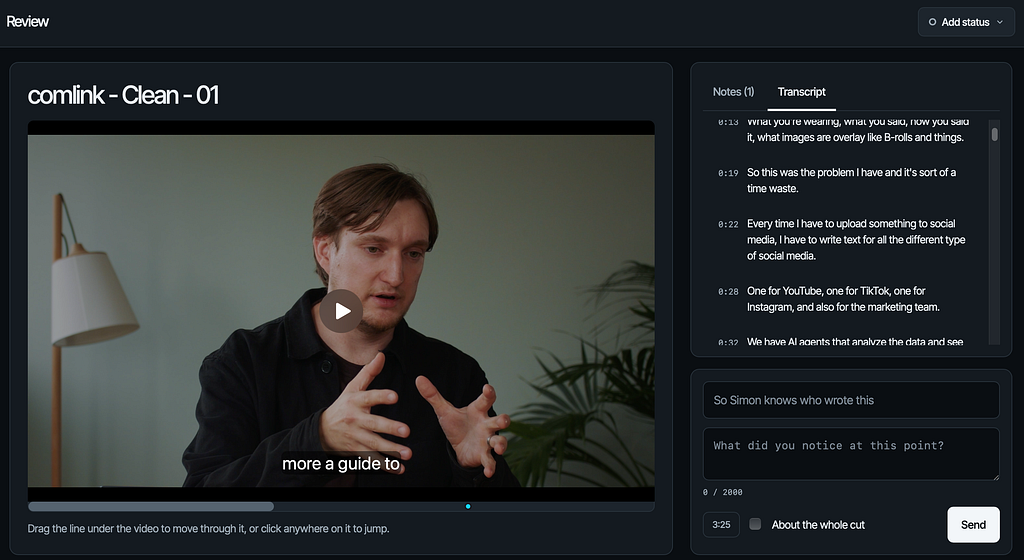Click the Review header label
Image resolution: width=1024 pixels, height=560 pixels.
[x=27, y=22]
